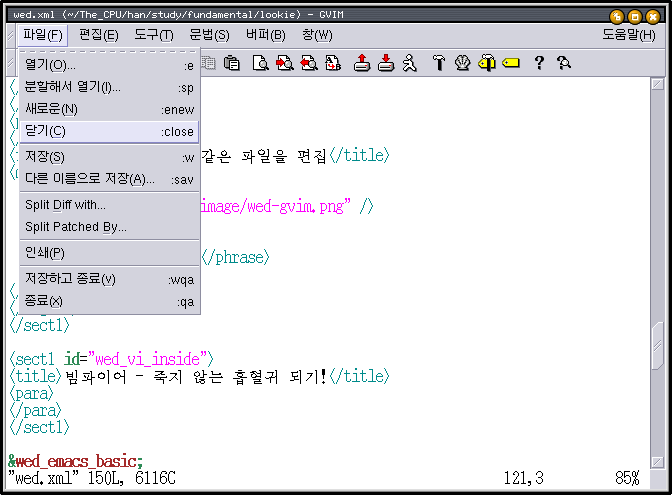Click the Make (hammer) icon
Screen dimensions: 672x495
(438, 63)
